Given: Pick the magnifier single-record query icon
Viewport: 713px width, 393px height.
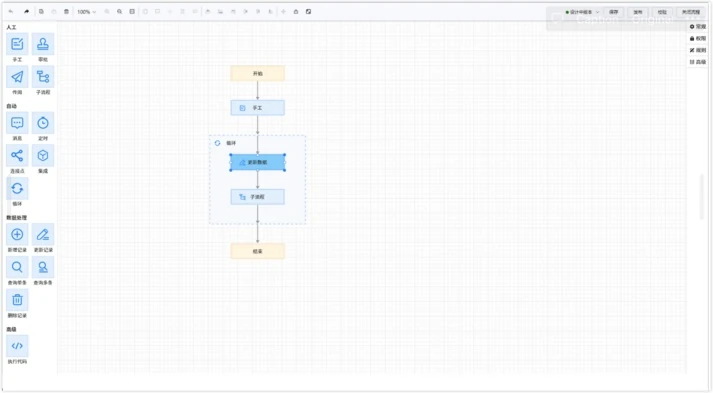Looking at the screenshot, I should (x=17, y=267).
